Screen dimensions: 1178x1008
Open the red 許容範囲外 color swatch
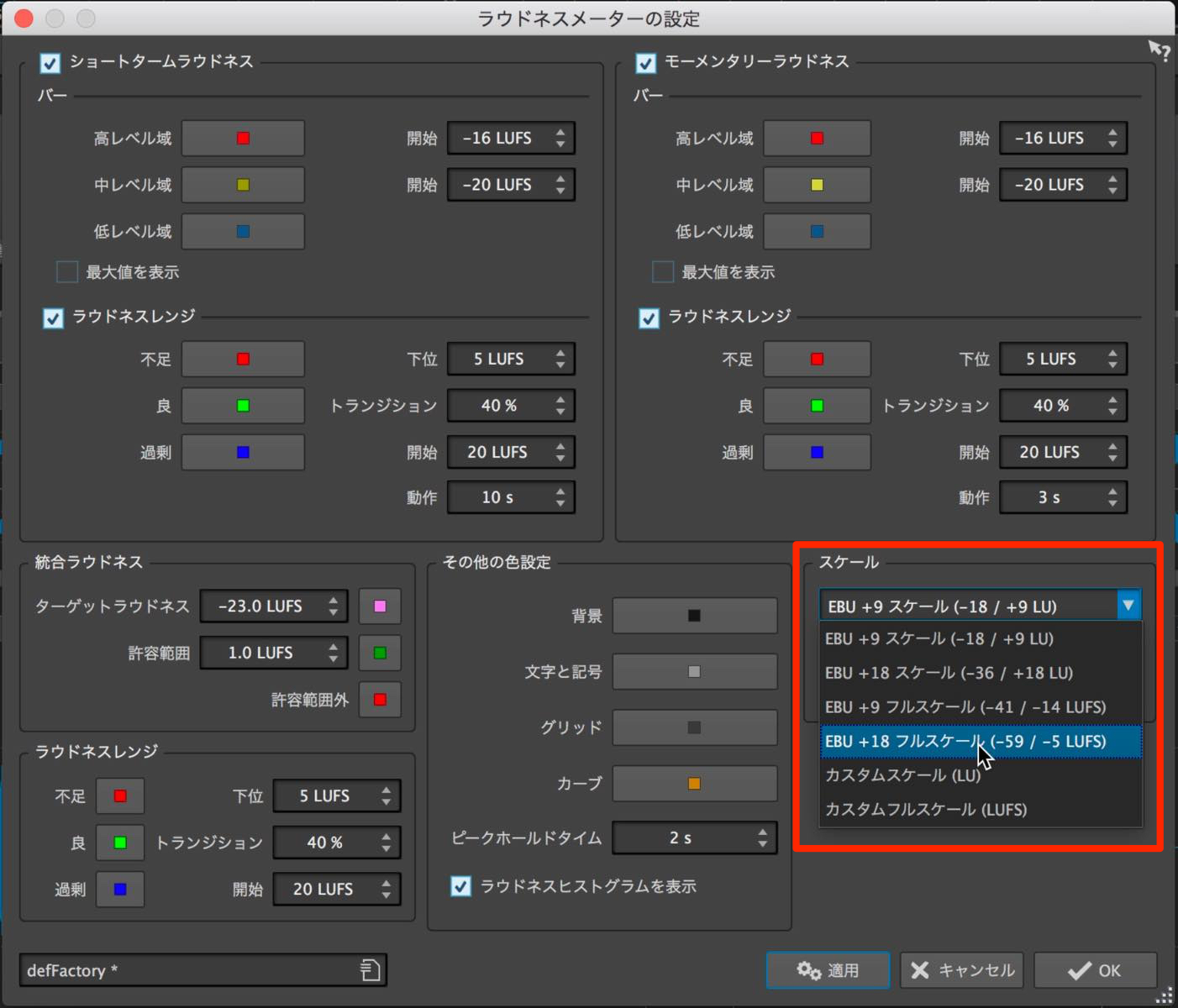coord(380,700)
